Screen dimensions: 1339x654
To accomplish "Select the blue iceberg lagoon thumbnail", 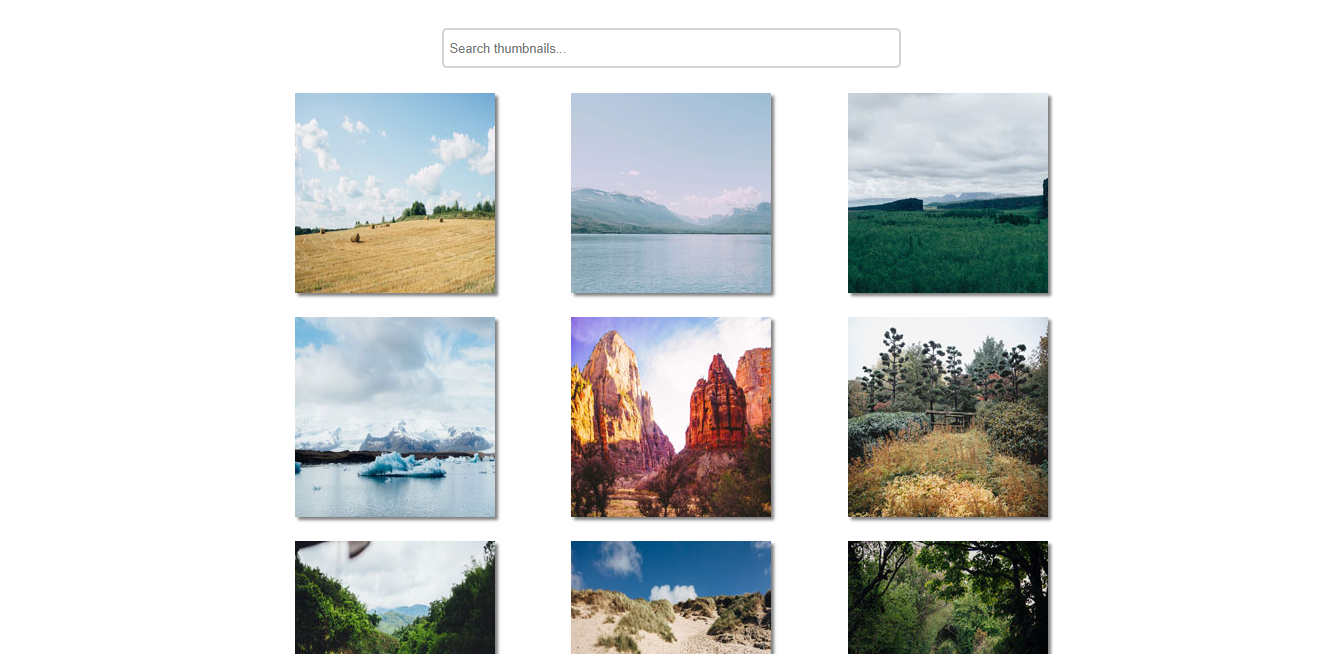I will [x=395, y=417].
